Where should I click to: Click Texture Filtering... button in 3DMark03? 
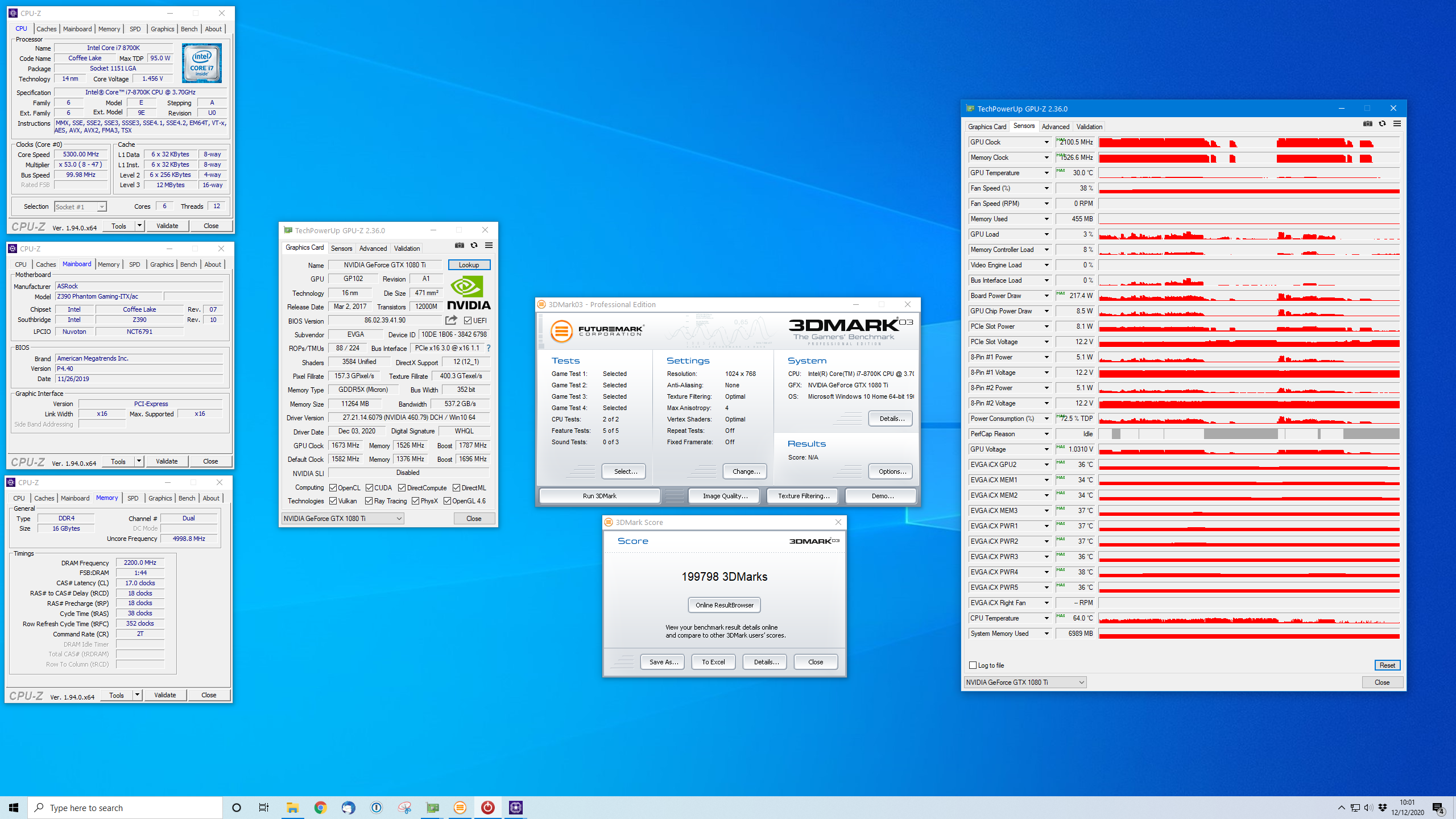coord(804,496)
